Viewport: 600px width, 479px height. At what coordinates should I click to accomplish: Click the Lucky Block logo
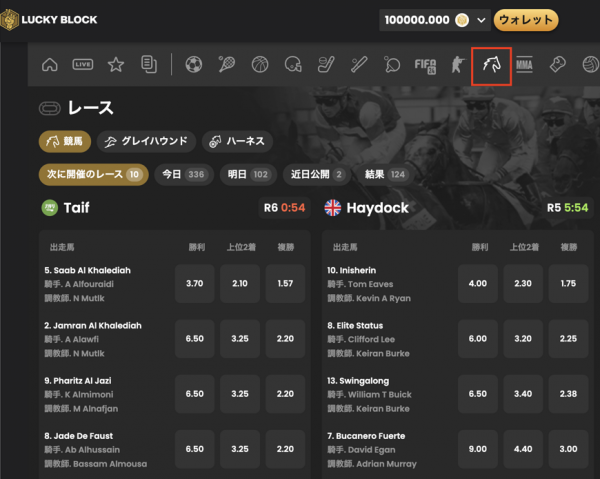pyautogui.click(x=49, y=20)
